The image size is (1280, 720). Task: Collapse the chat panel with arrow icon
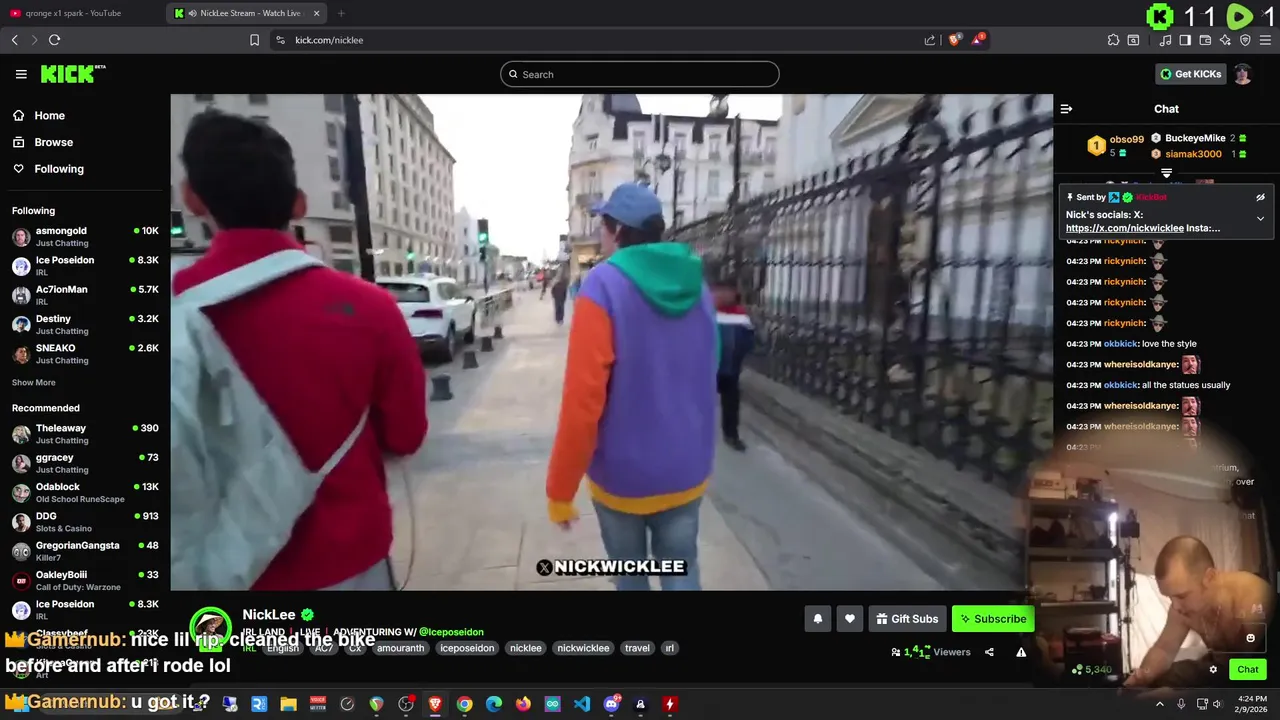1066,109
